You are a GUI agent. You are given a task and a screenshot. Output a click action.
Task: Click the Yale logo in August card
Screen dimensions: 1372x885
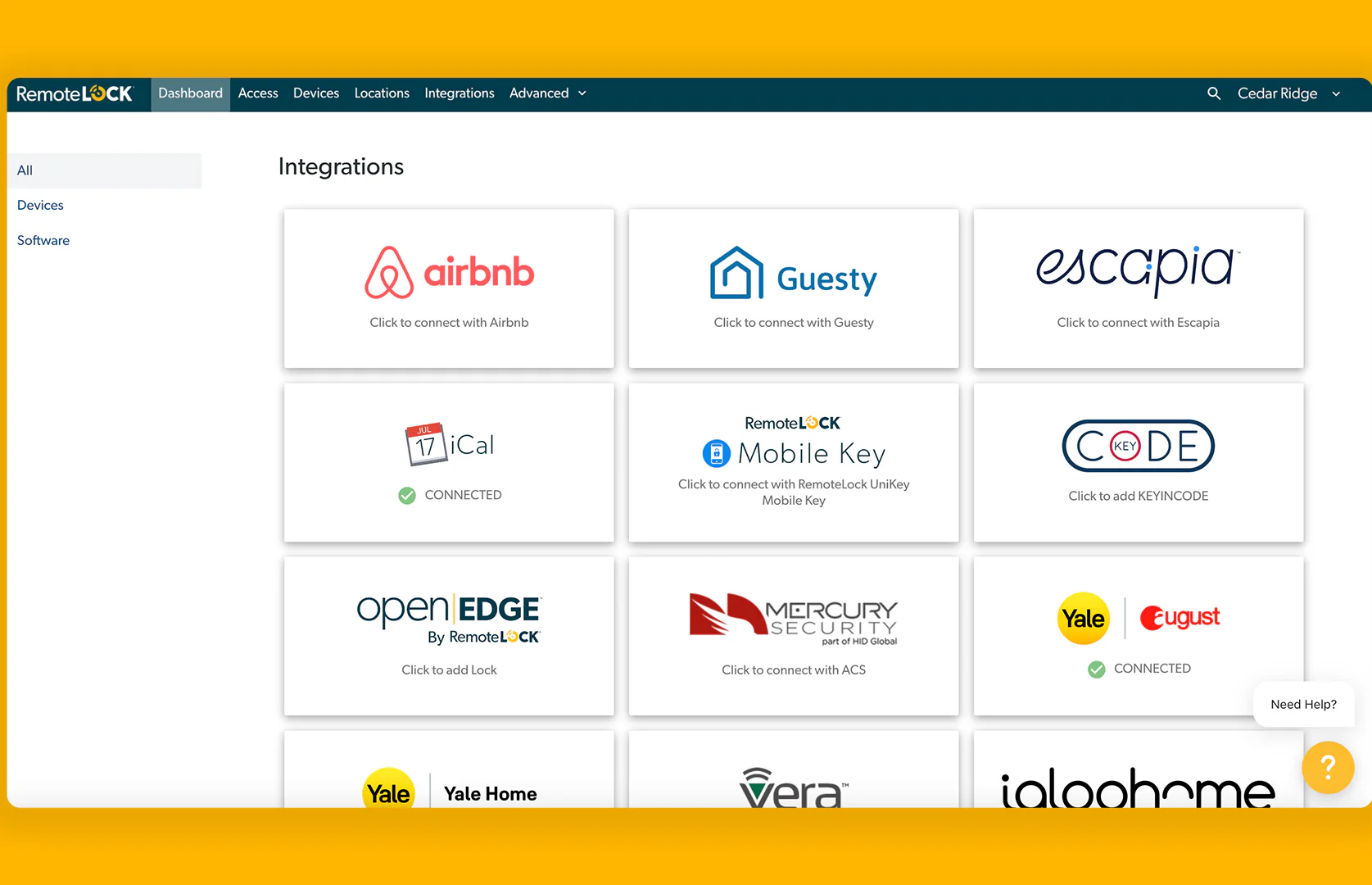[x=1083, y=618]
